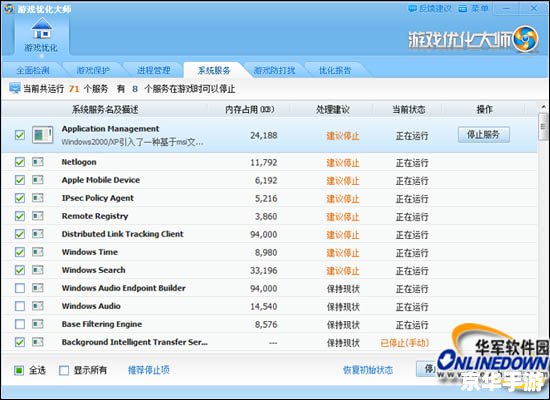This screenshot has height=400, width=550.
Task: Click the monitor icon beside 当前共运行
Action: coord(15,88)
